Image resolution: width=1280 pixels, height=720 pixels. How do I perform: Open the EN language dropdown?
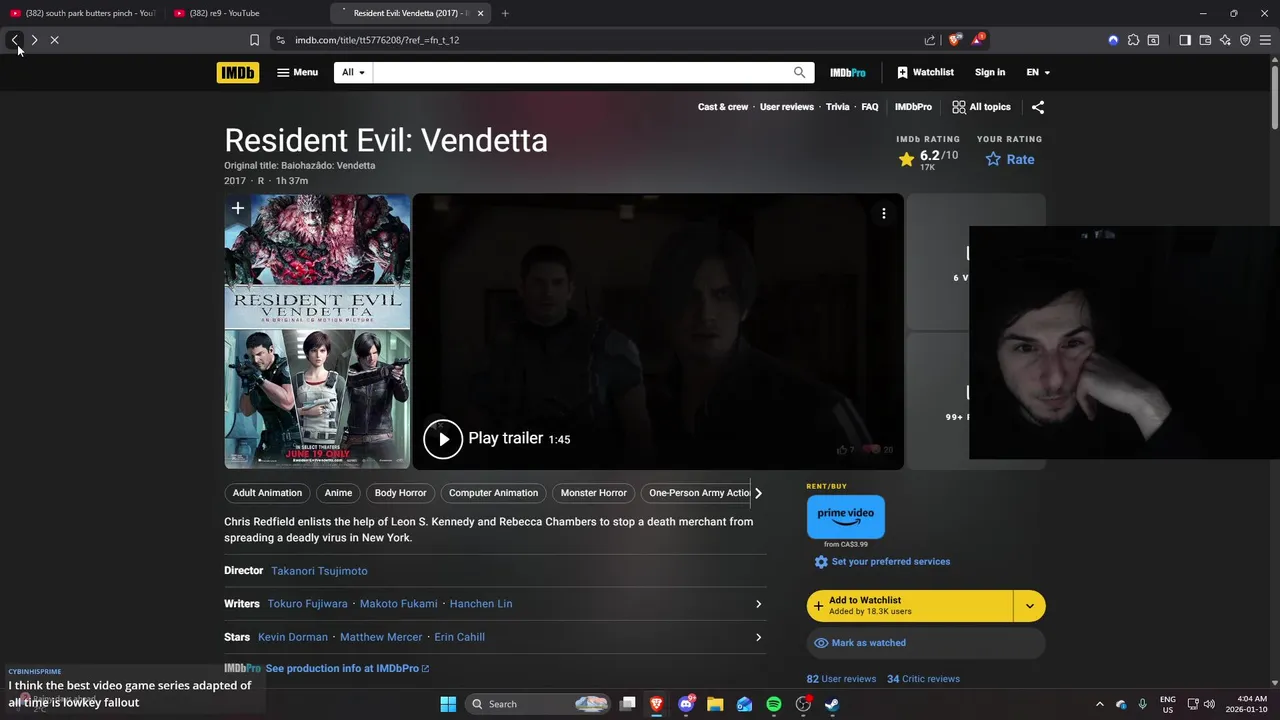click(1038, 72)
